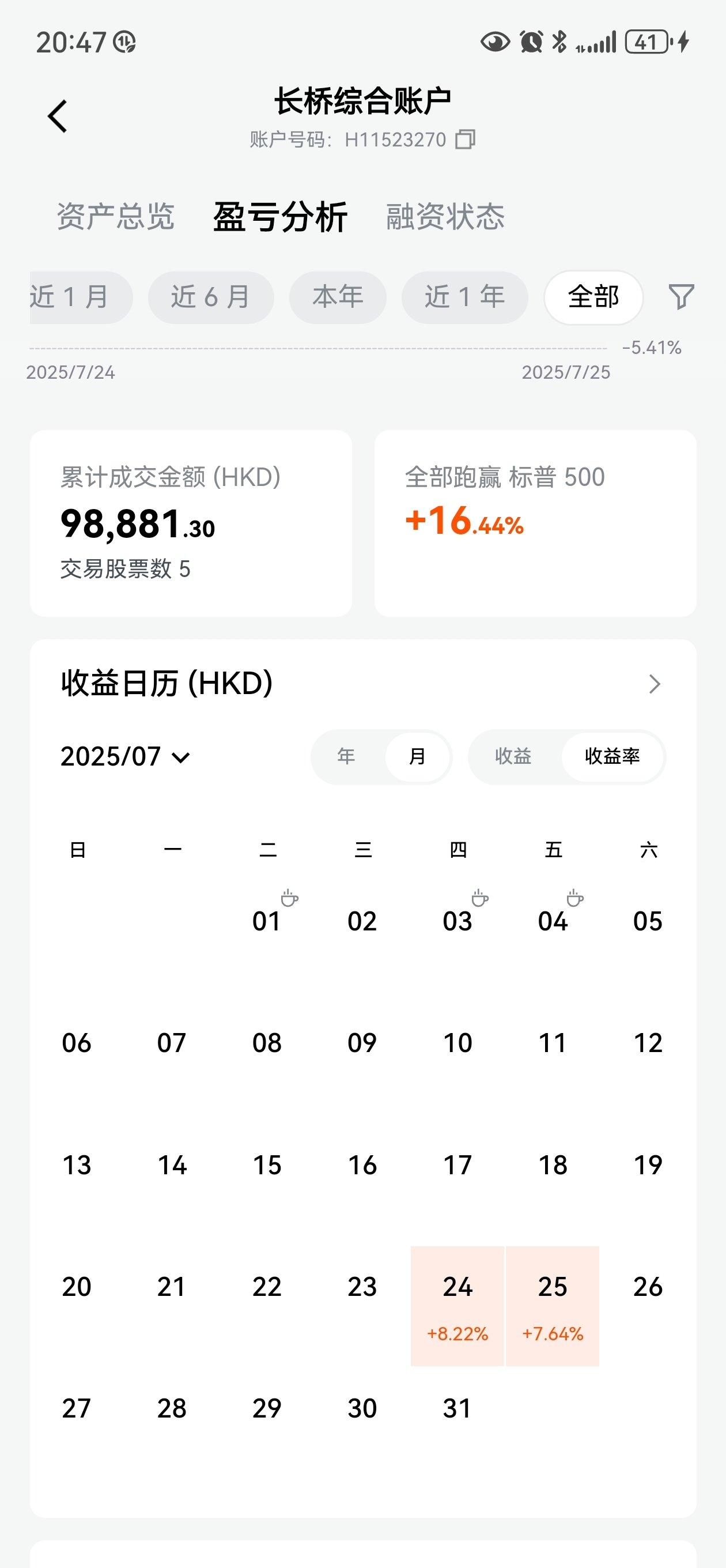This screenshot has width=726, height=1568.
Task: Tap calendar day 25 showing +7.64%
Action: point(553,1306)
